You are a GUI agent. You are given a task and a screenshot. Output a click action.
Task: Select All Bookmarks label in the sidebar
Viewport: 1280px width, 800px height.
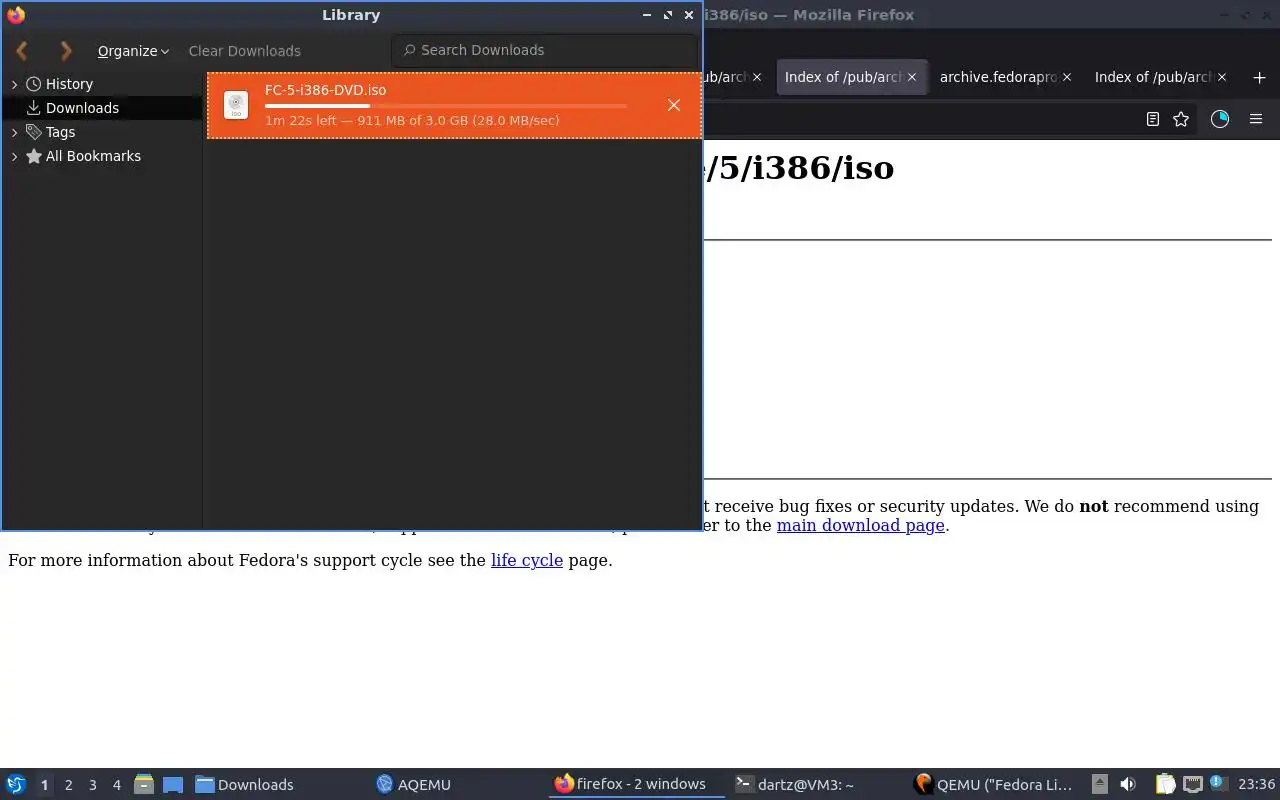93,156
